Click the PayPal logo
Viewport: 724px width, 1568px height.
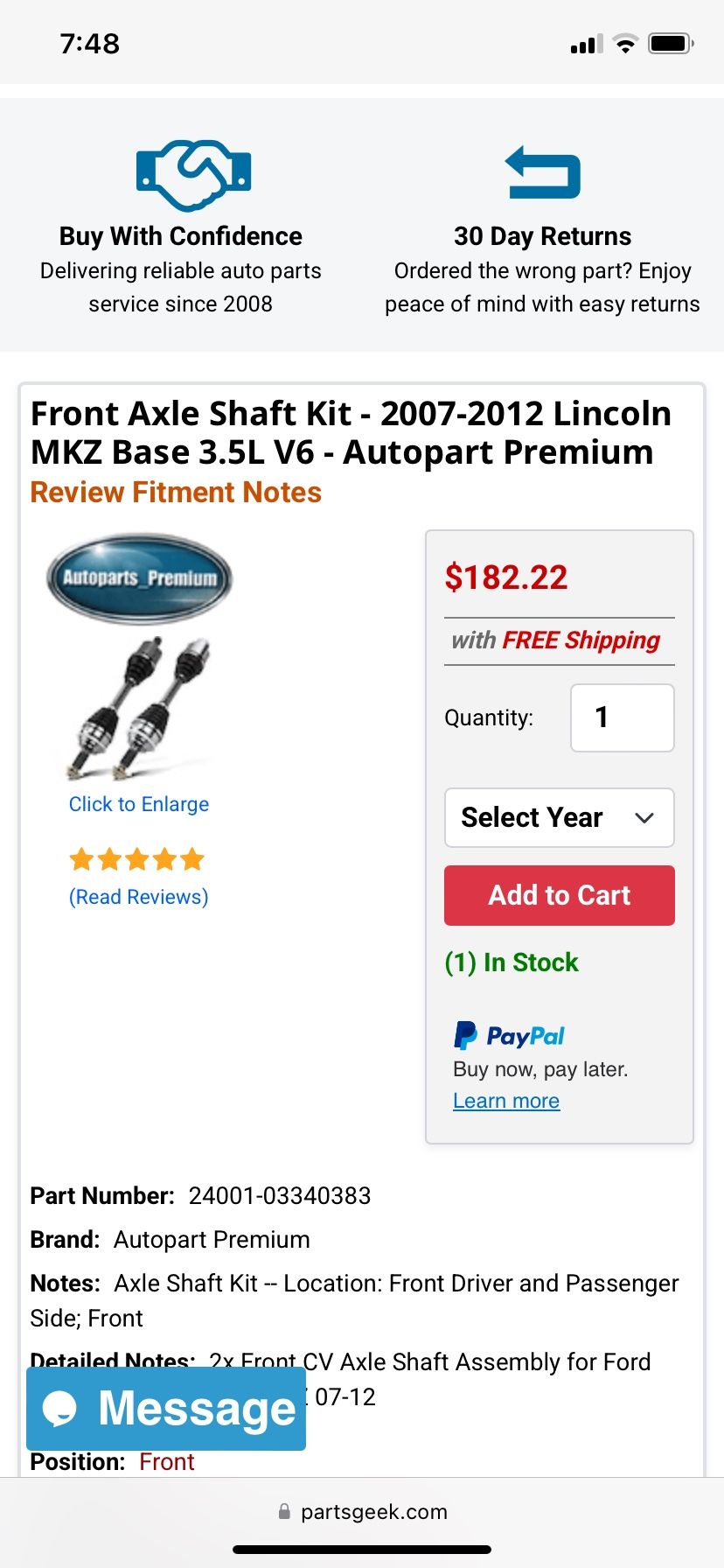tap(509, 1036)
